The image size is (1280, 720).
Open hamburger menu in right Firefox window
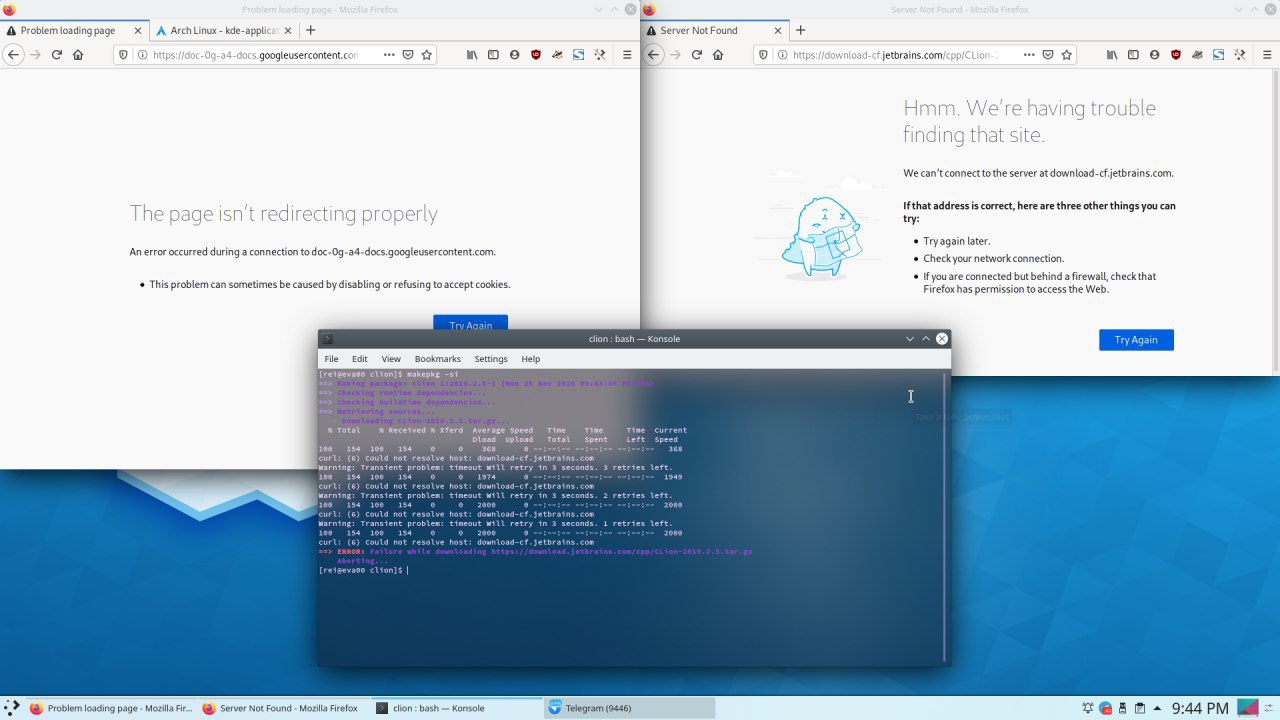coord(1266,55)
